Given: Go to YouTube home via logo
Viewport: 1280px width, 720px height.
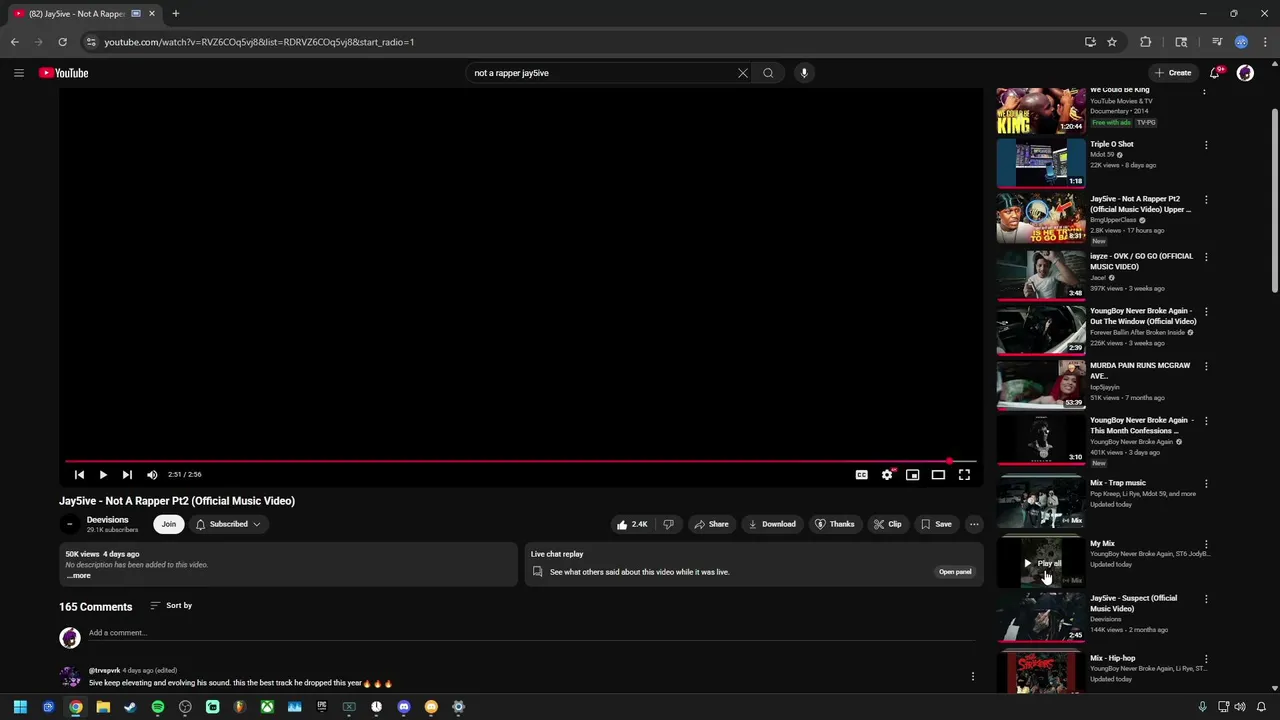Looking at the screenshot, I should click(64, 73).
